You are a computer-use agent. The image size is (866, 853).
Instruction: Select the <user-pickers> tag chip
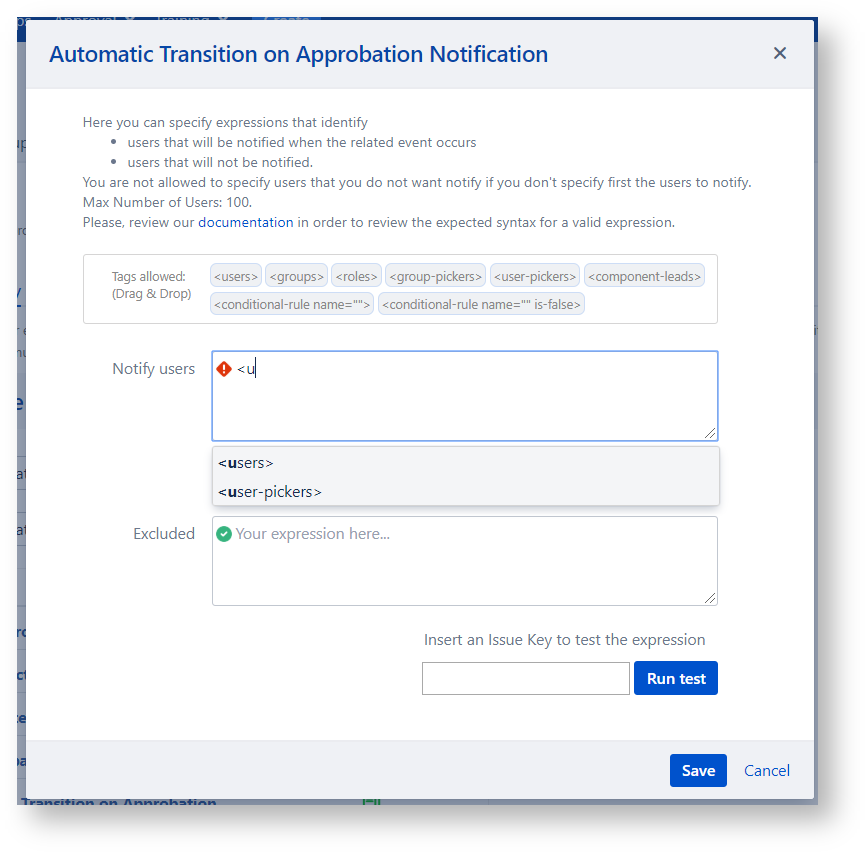pyautogui.click(x=535, y=276)
